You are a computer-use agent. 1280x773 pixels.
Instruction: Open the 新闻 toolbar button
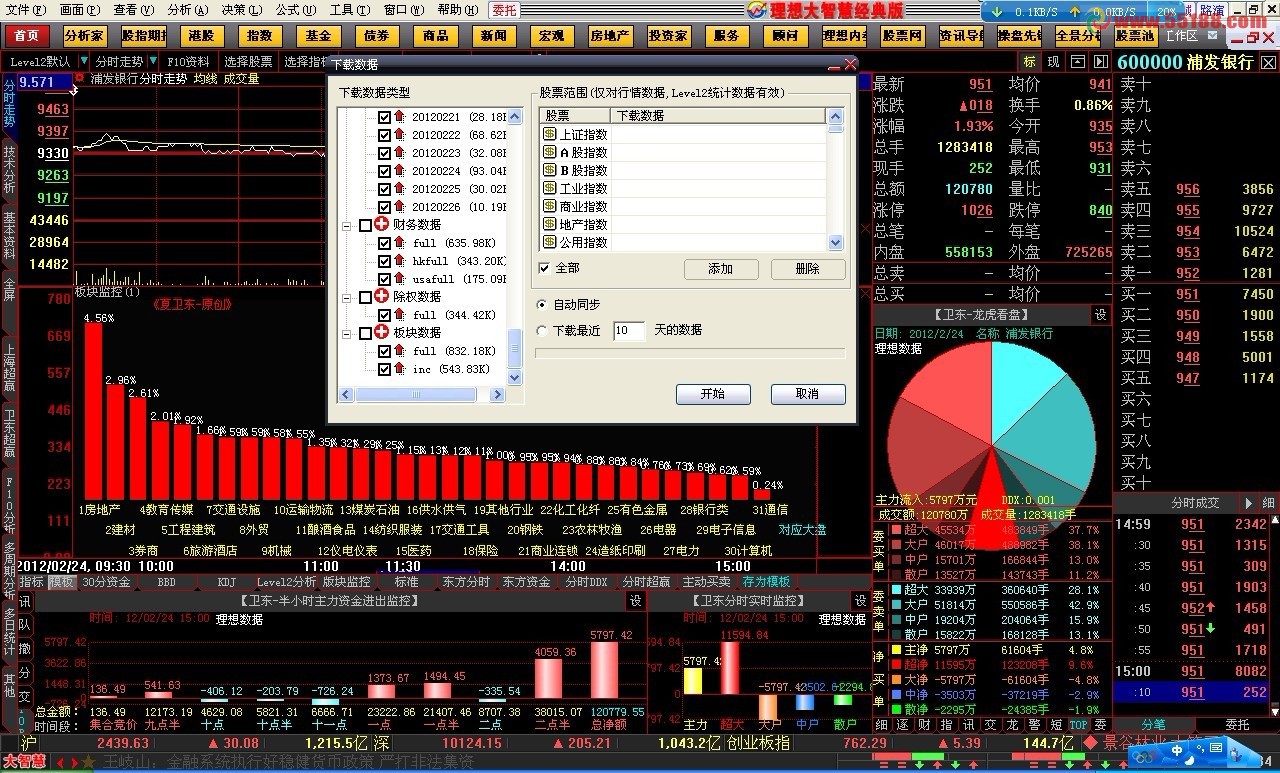[x=493, y=36]
